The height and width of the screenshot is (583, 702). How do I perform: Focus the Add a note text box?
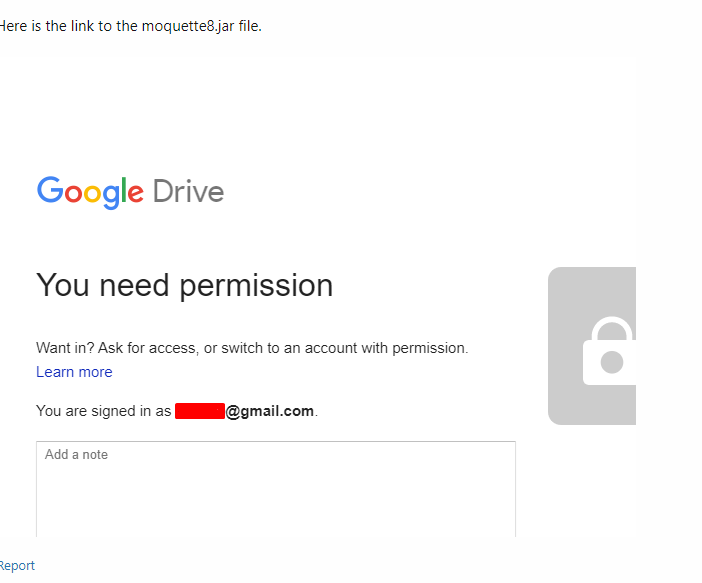276,488
